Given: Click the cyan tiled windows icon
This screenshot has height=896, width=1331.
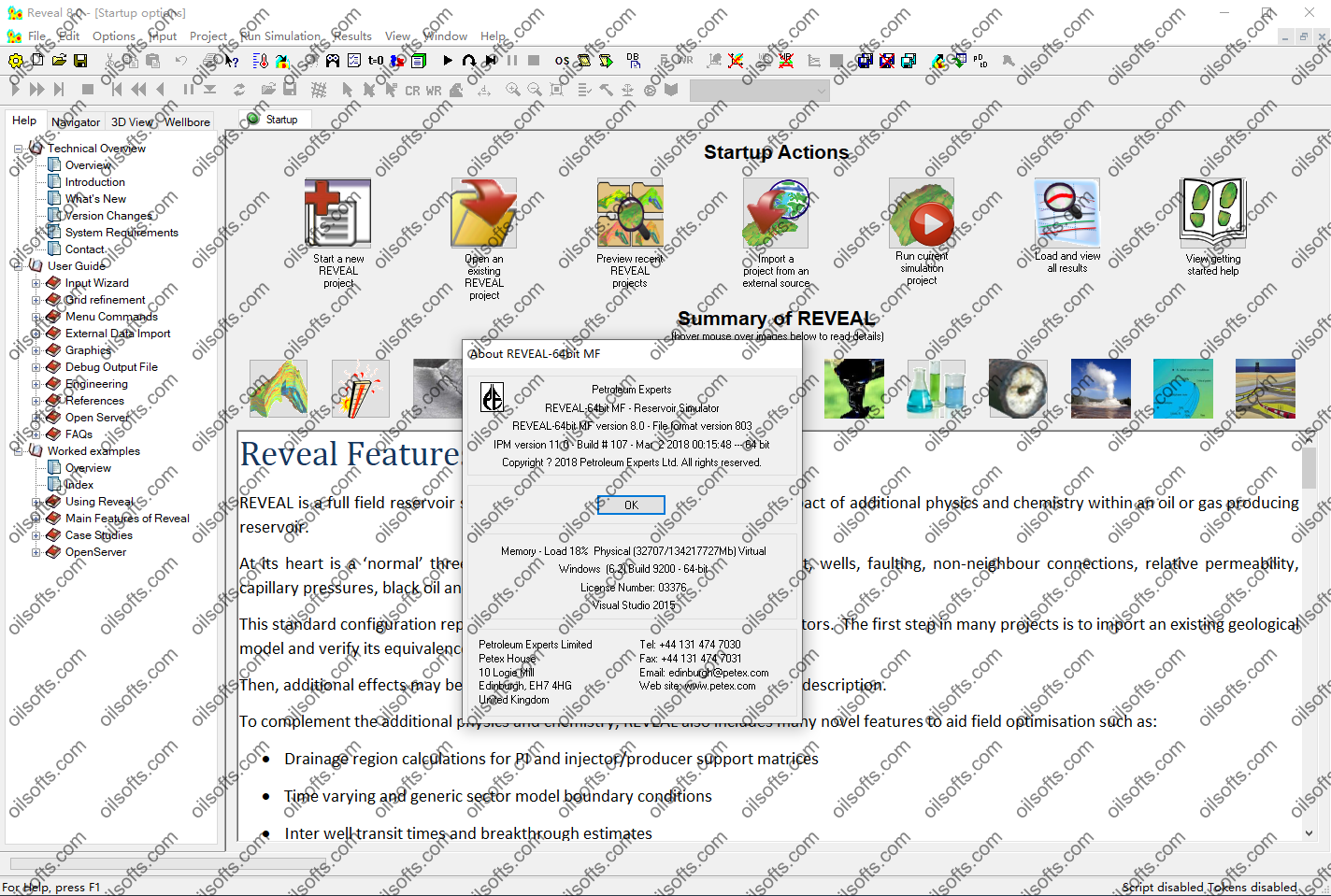Looking at the screenshot, I should coord(908,61).
